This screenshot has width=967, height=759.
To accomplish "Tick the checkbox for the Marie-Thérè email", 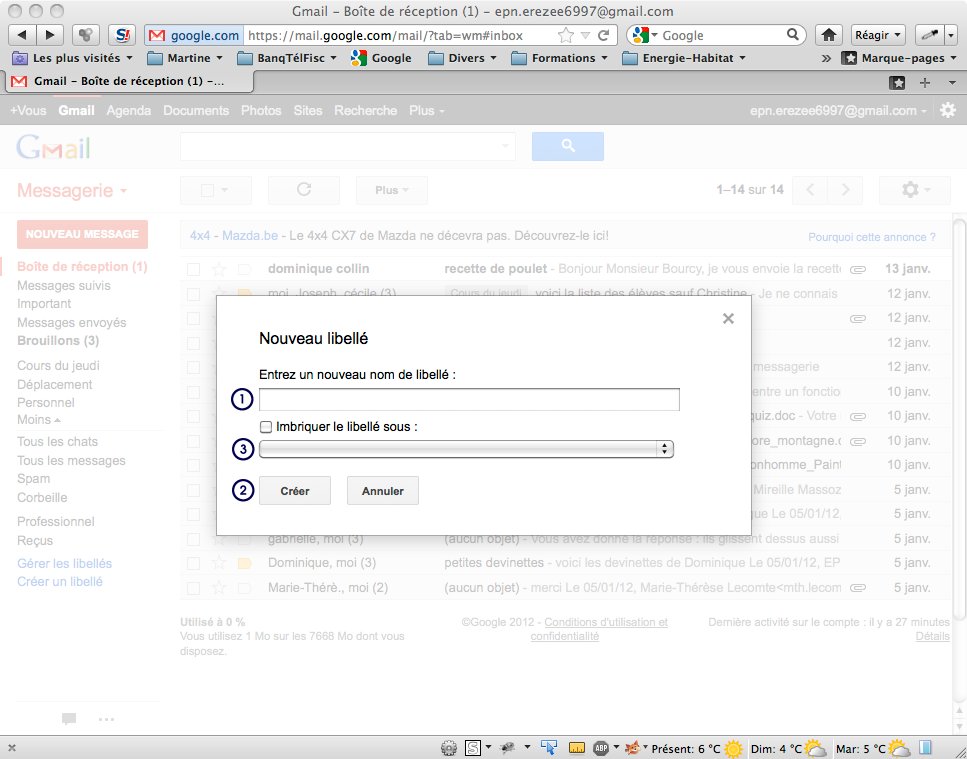I will pos(194,588).
